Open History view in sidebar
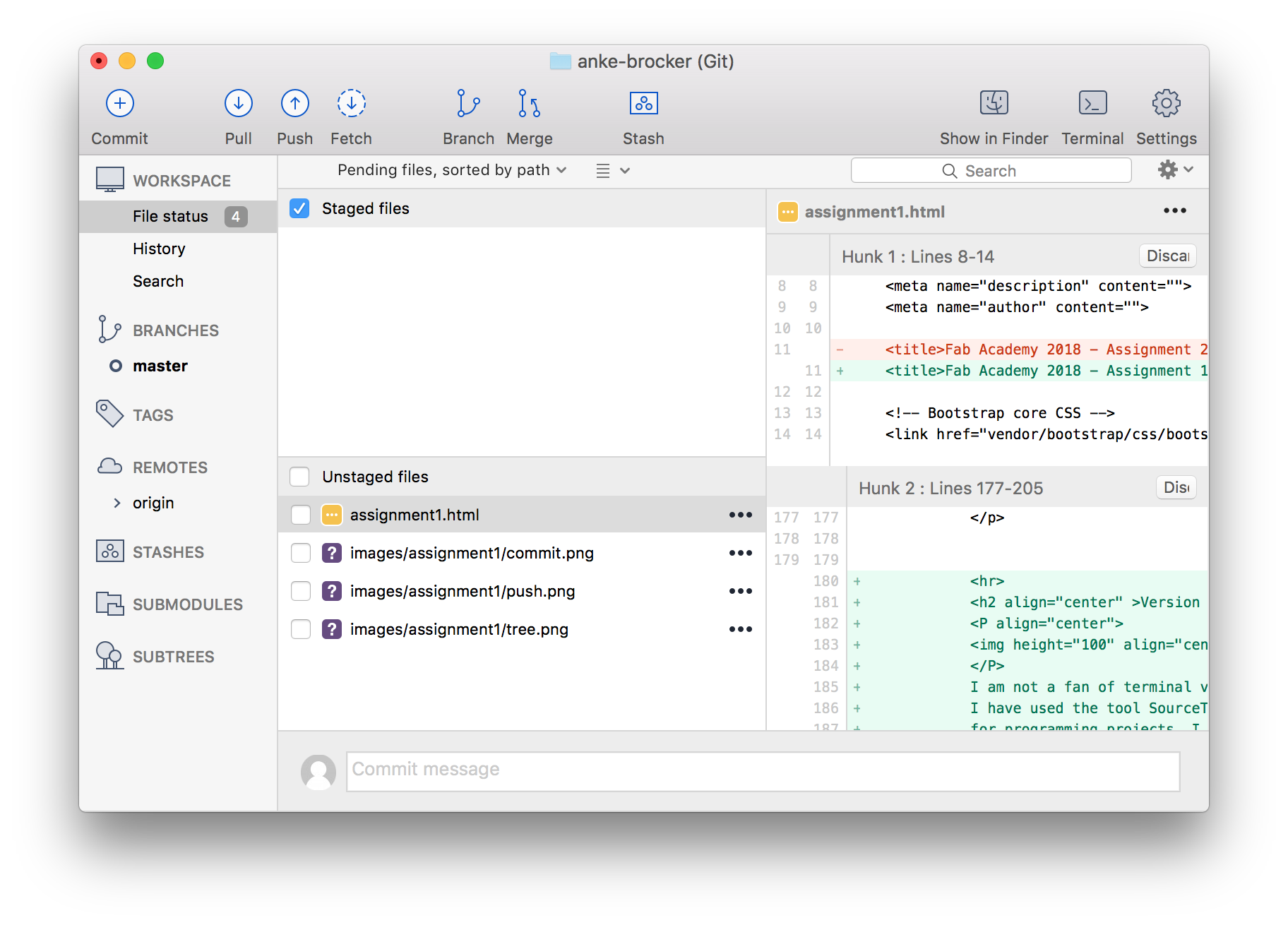Image resolution: width=1288 pixels, height=925 pixels. (x=159, y=249)
